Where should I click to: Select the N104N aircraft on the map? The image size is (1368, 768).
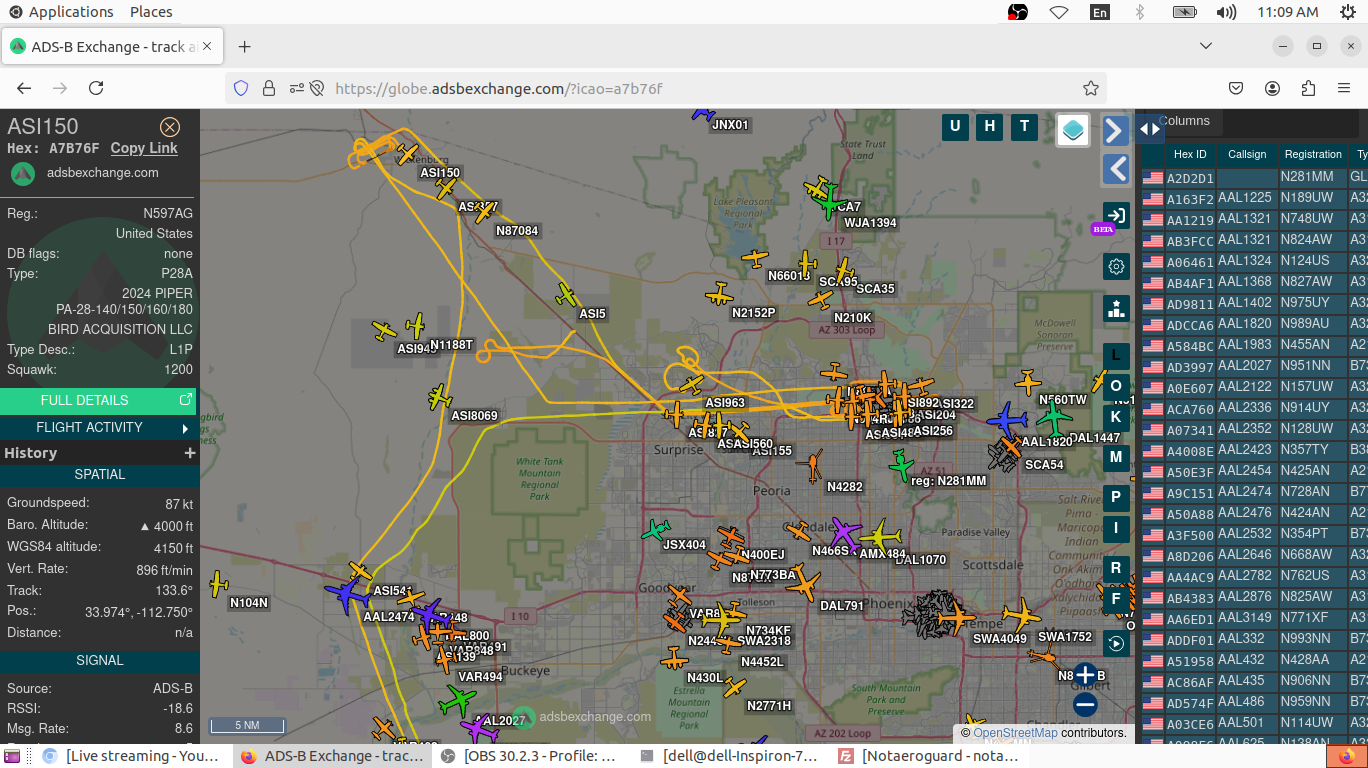pyautogui.click(x=217, y=584)
